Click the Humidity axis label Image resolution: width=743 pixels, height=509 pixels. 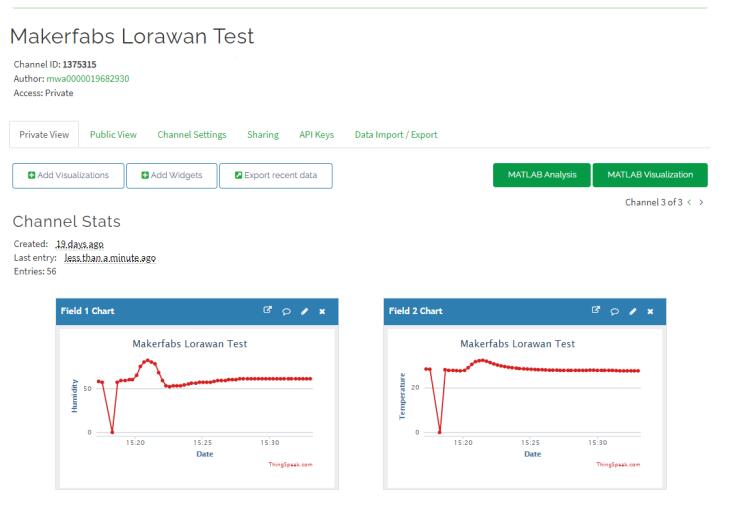(x=74, y=396)
